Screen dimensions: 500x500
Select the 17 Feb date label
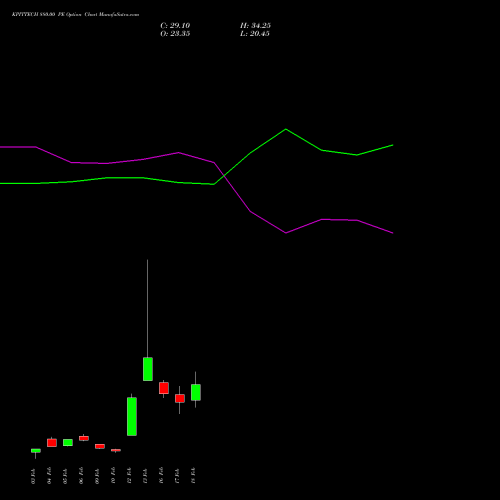click(177, 476)
